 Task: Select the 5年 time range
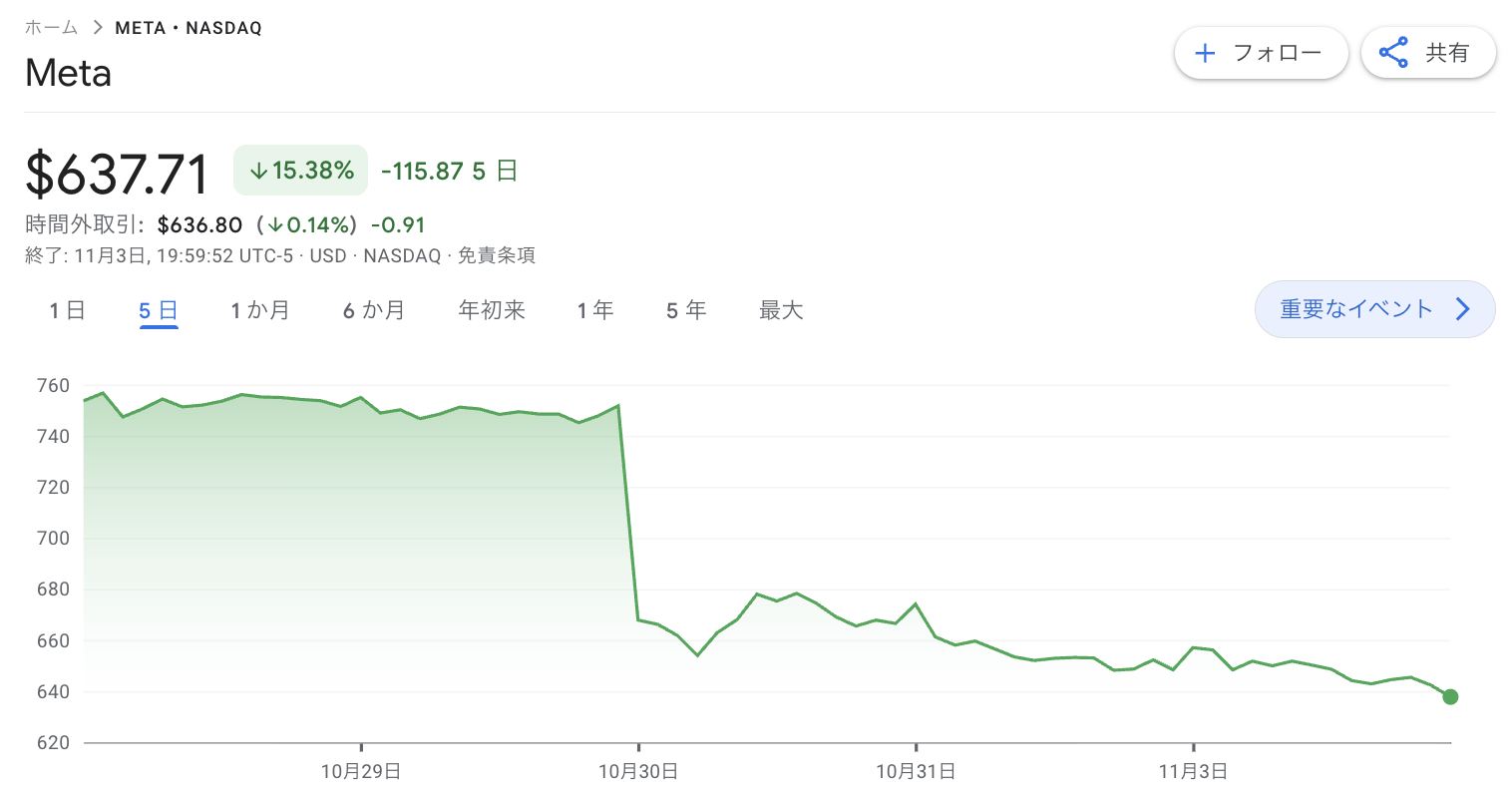(686, 311)
